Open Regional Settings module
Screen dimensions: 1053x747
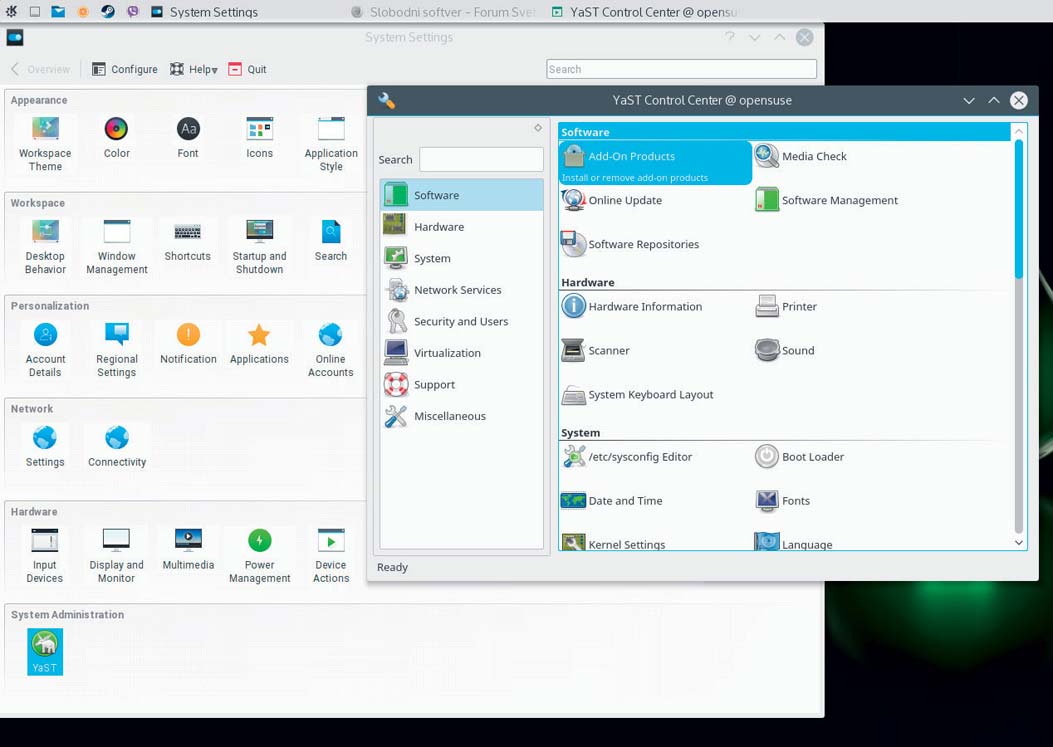(116, 349)
